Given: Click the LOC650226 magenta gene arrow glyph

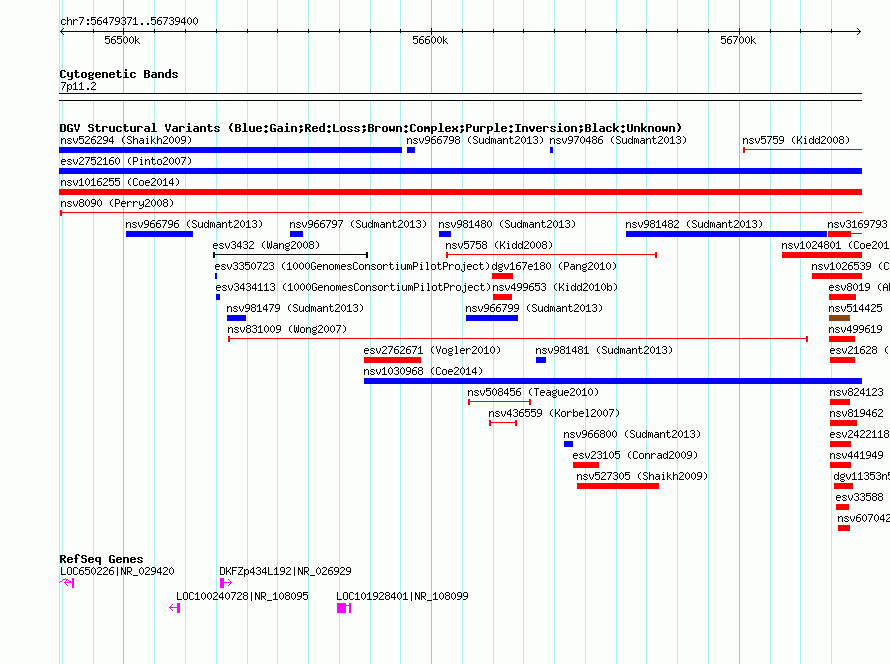Looking at the screenshot, I should click(67, 582).
